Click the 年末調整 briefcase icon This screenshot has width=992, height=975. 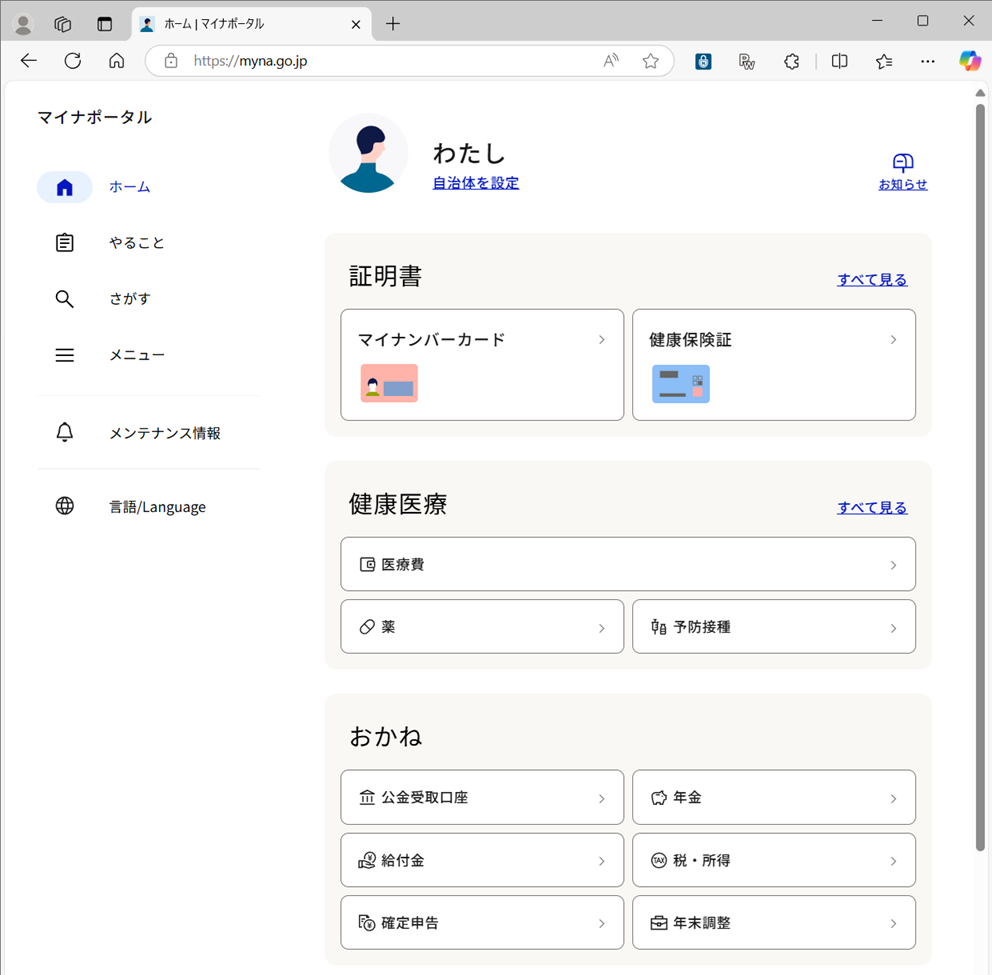click(659, 923)
